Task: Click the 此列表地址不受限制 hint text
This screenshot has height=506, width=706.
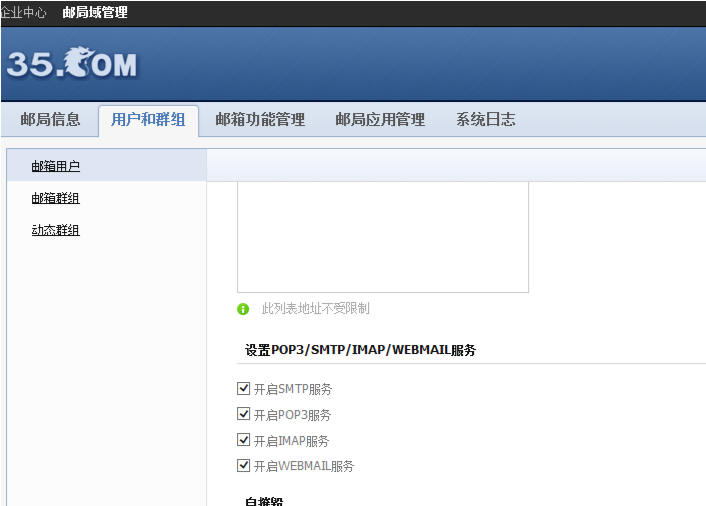Action: tap(316, 309)
